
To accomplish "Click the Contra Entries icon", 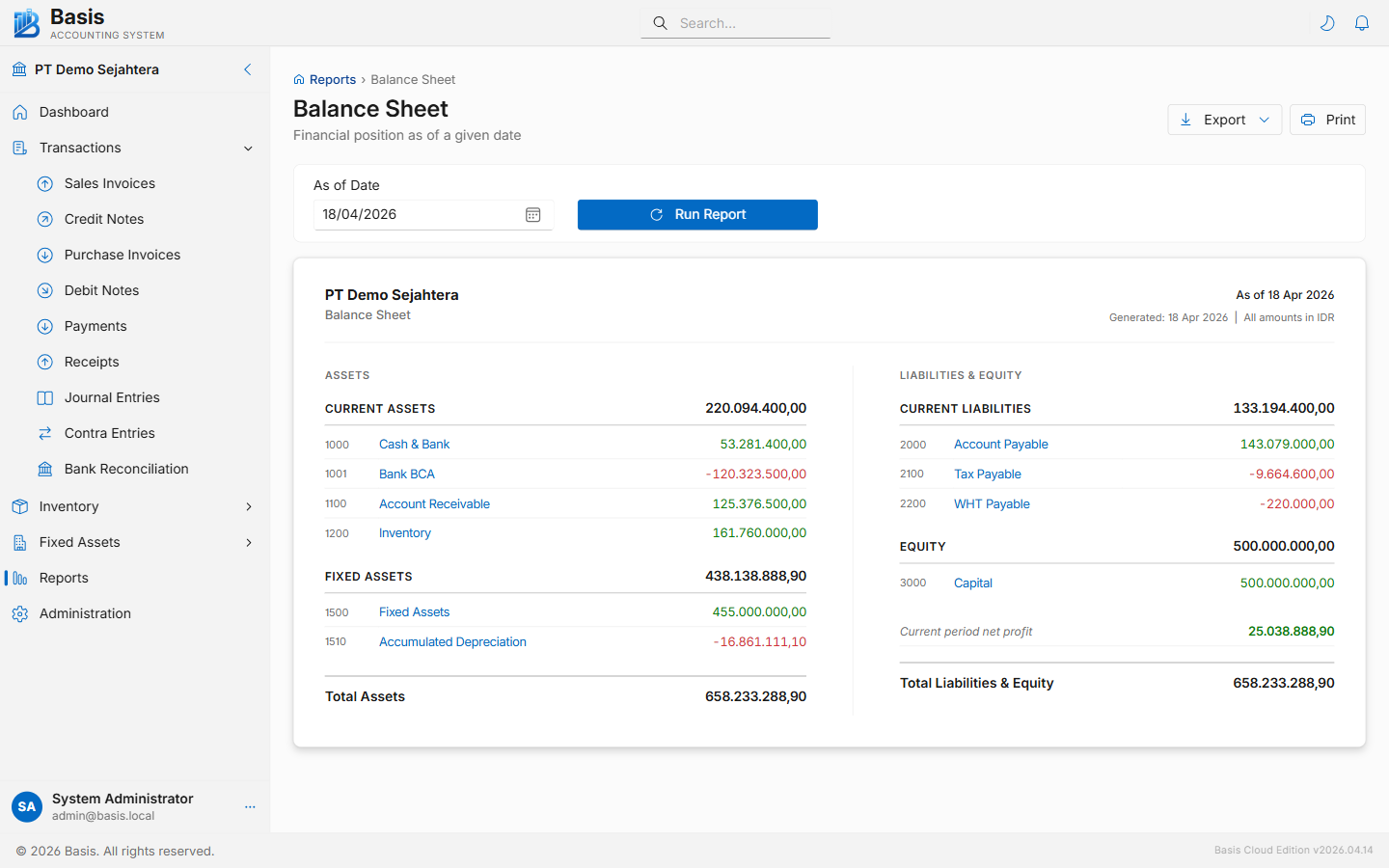I will point(44,433).
